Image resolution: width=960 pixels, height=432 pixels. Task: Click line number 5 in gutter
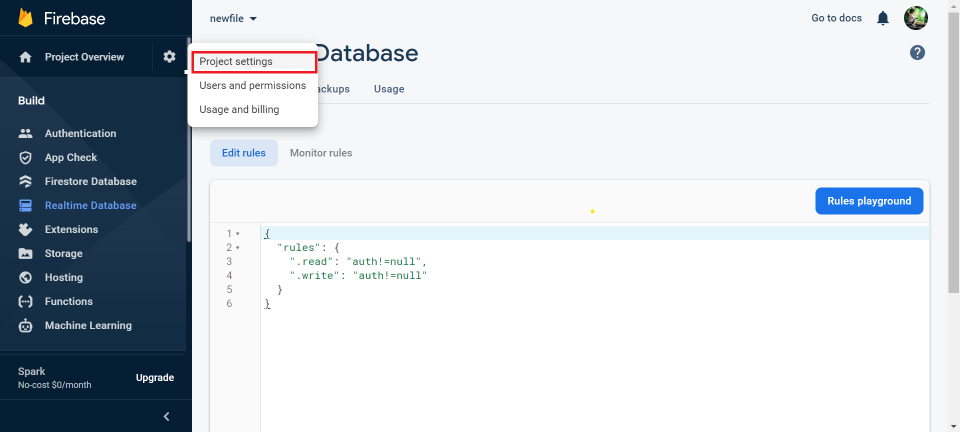229,289
